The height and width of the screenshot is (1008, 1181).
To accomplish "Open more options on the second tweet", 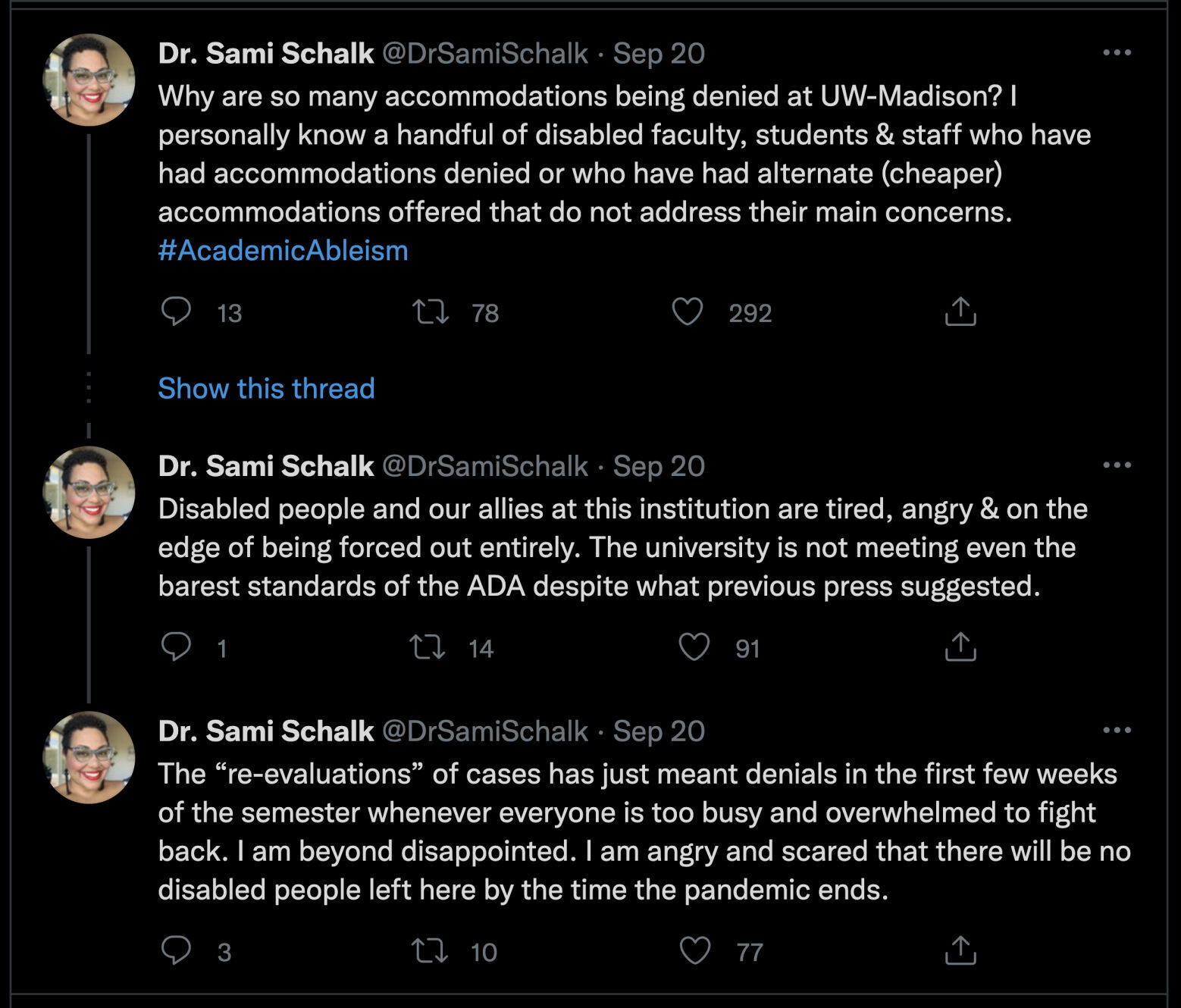I will point(1117,465).
